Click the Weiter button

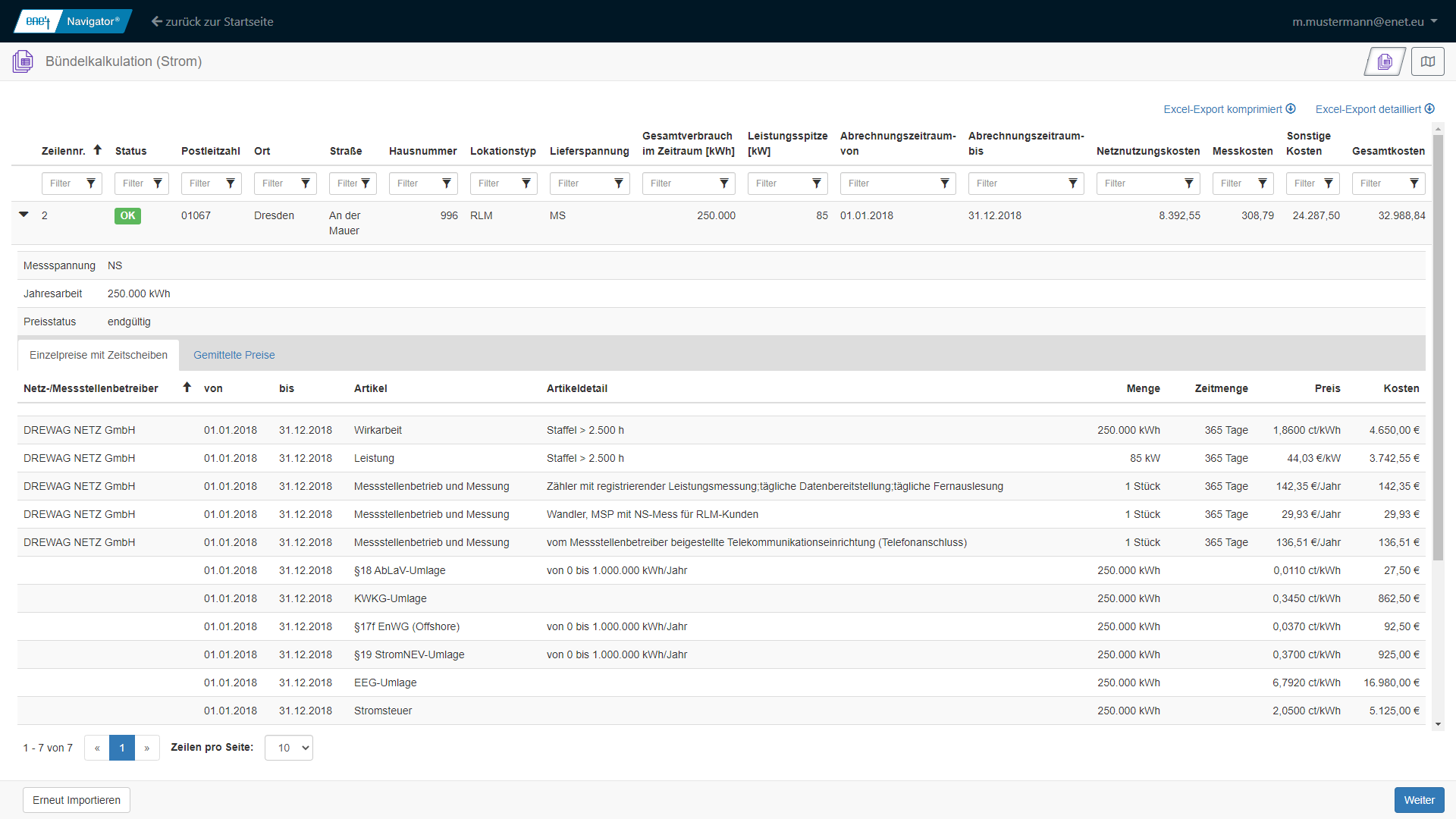1419,800
